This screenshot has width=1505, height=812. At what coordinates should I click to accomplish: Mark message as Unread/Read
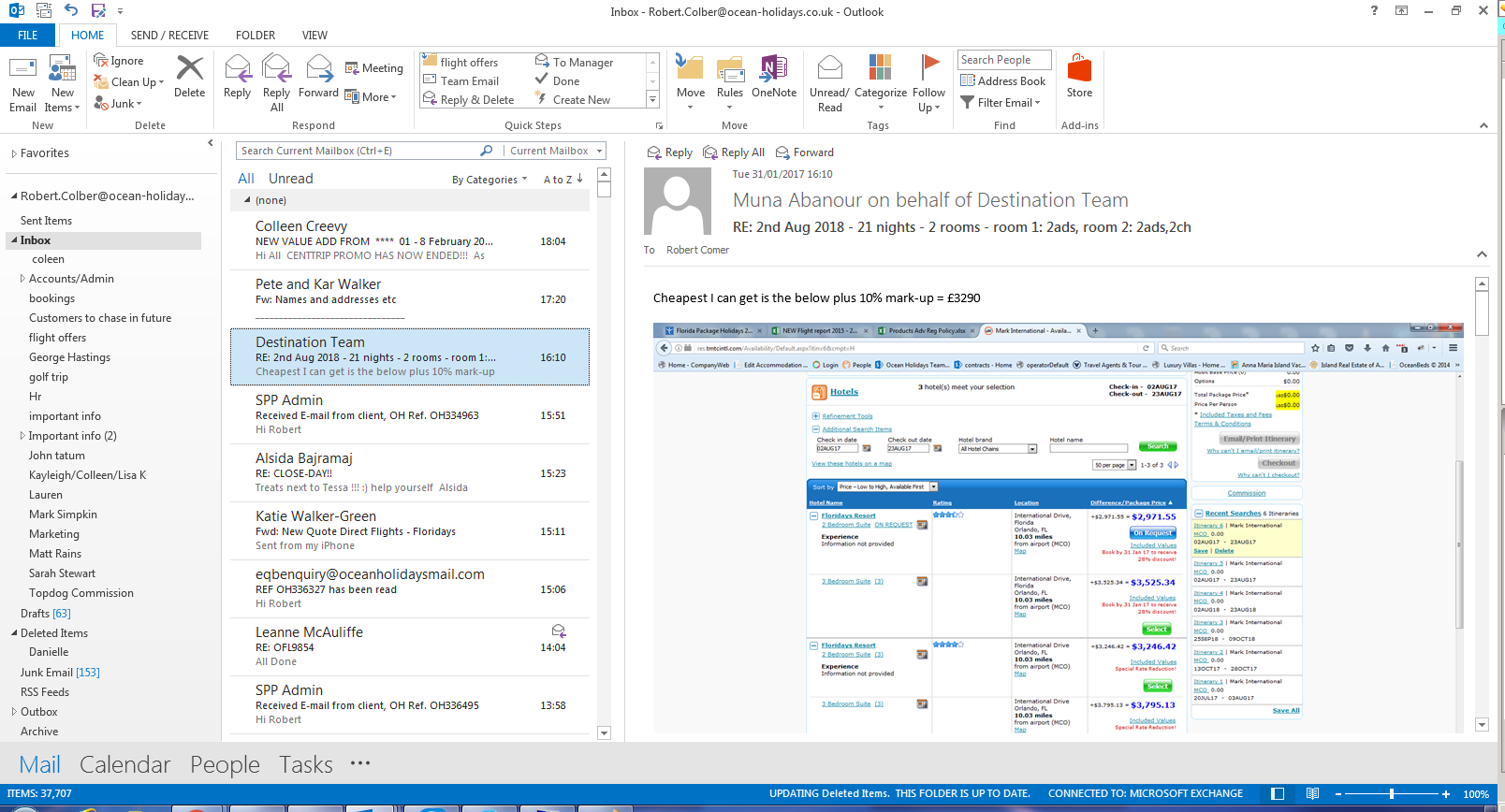(829, 83)
